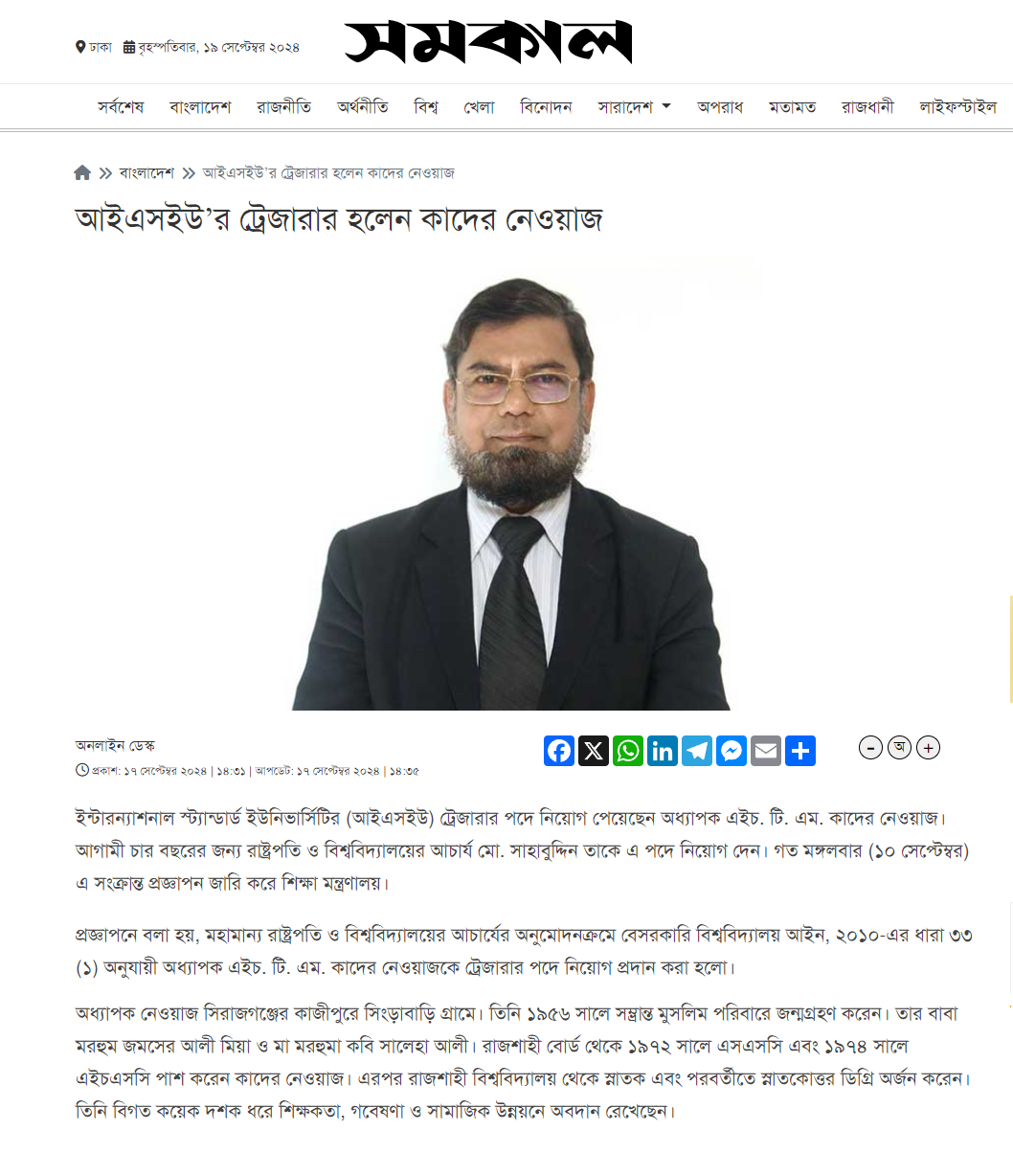Share article on LinkedIn
Viewport: 1013px width, 1176px height.
pyautogui.click(x=663, y=751)
